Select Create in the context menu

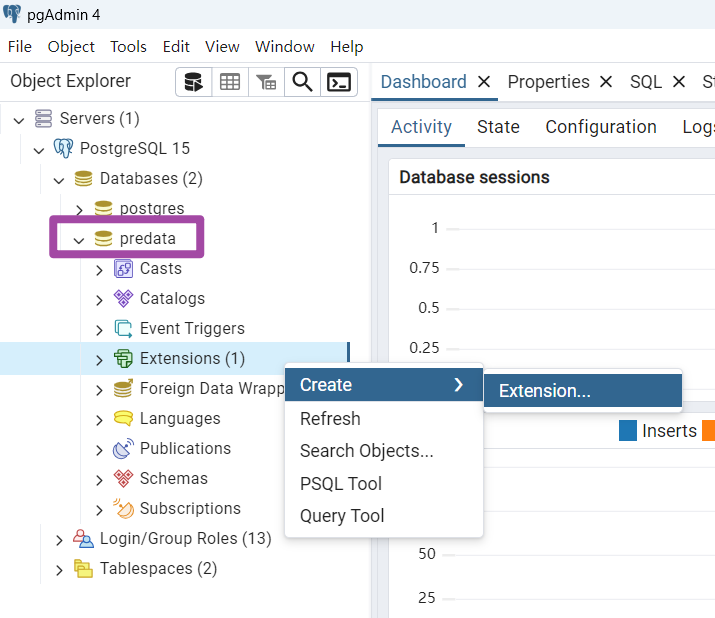[383, 385]
